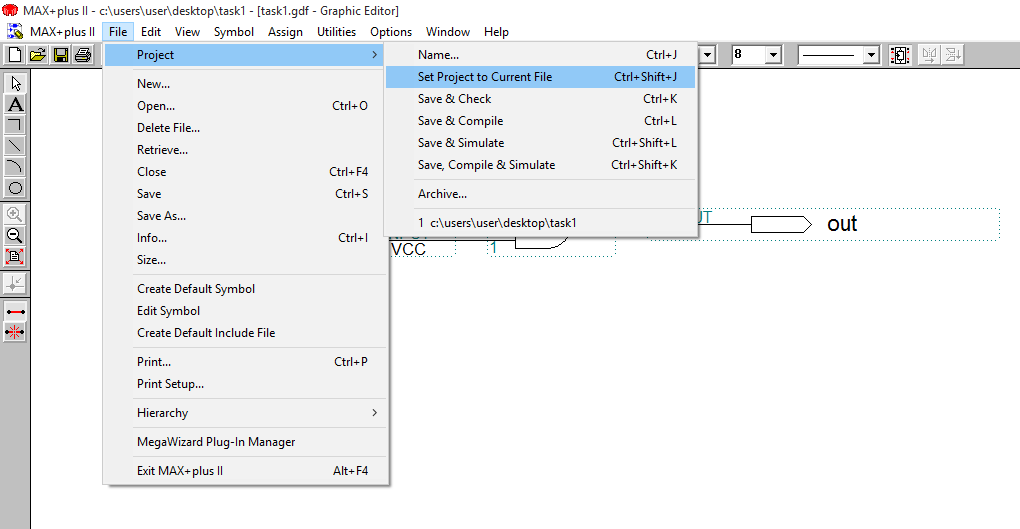Click the 'out' output pin label
Viewport: 1020px width, 529px height.
point(842,224)
